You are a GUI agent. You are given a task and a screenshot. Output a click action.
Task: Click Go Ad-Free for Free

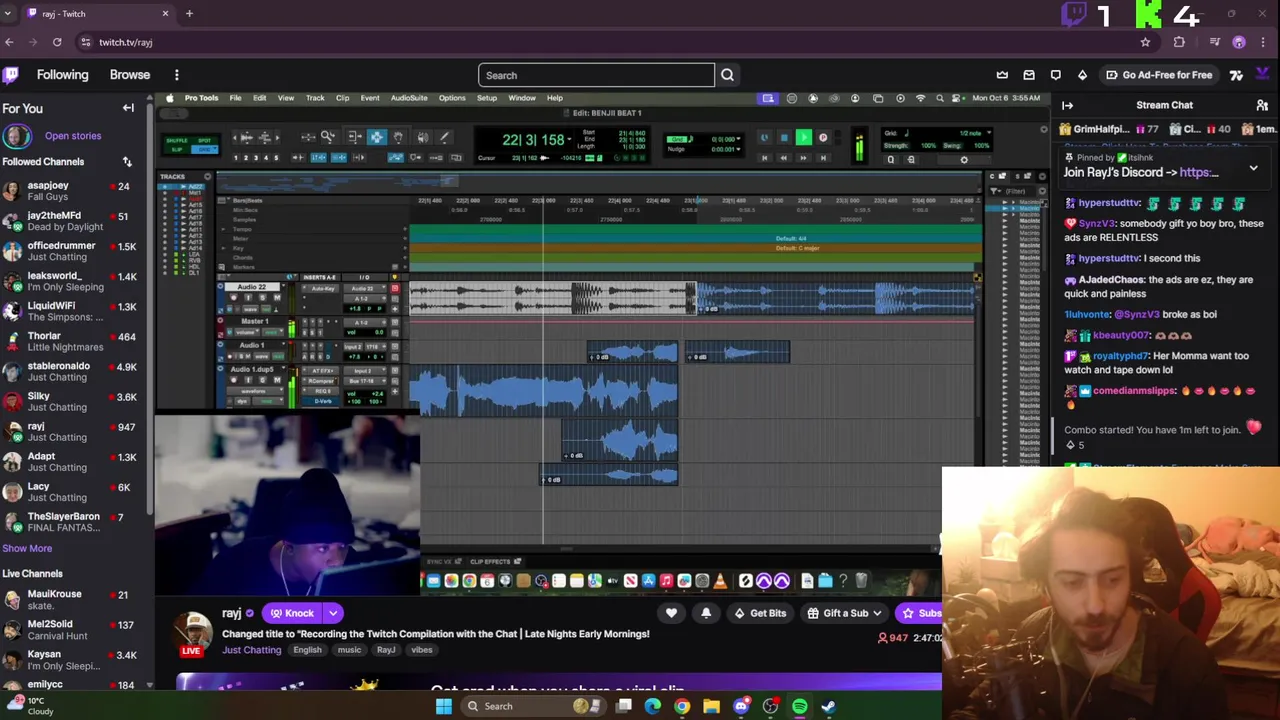click(x=1158, y=75)
